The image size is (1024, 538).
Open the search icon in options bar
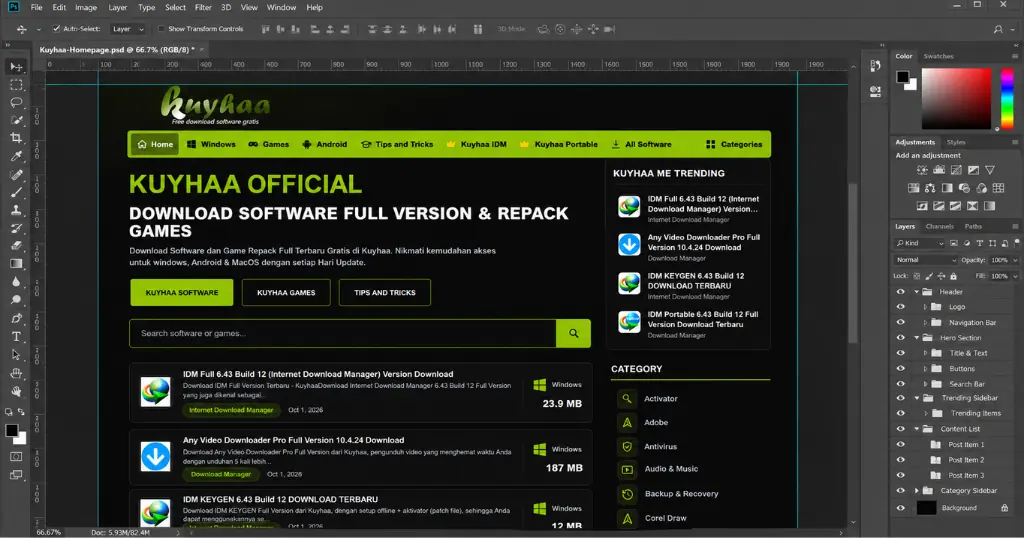[x=998, y=29]
